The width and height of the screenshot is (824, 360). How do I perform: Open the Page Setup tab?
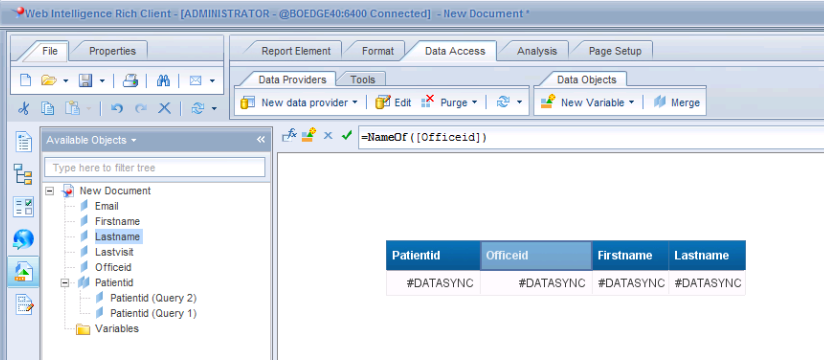(615, 51)
